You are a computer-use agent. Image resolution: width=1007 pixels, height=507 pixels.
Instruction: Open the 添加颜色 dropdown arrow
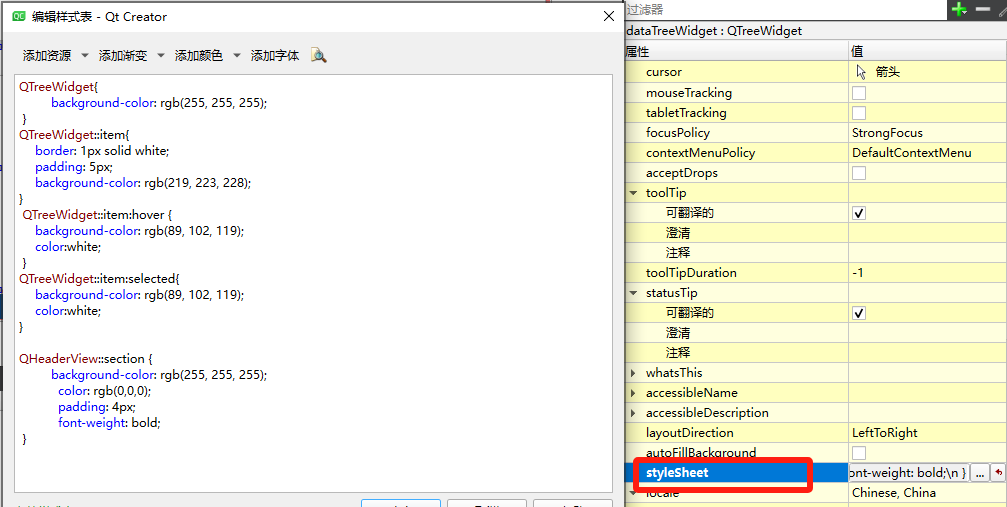[236, 56]
